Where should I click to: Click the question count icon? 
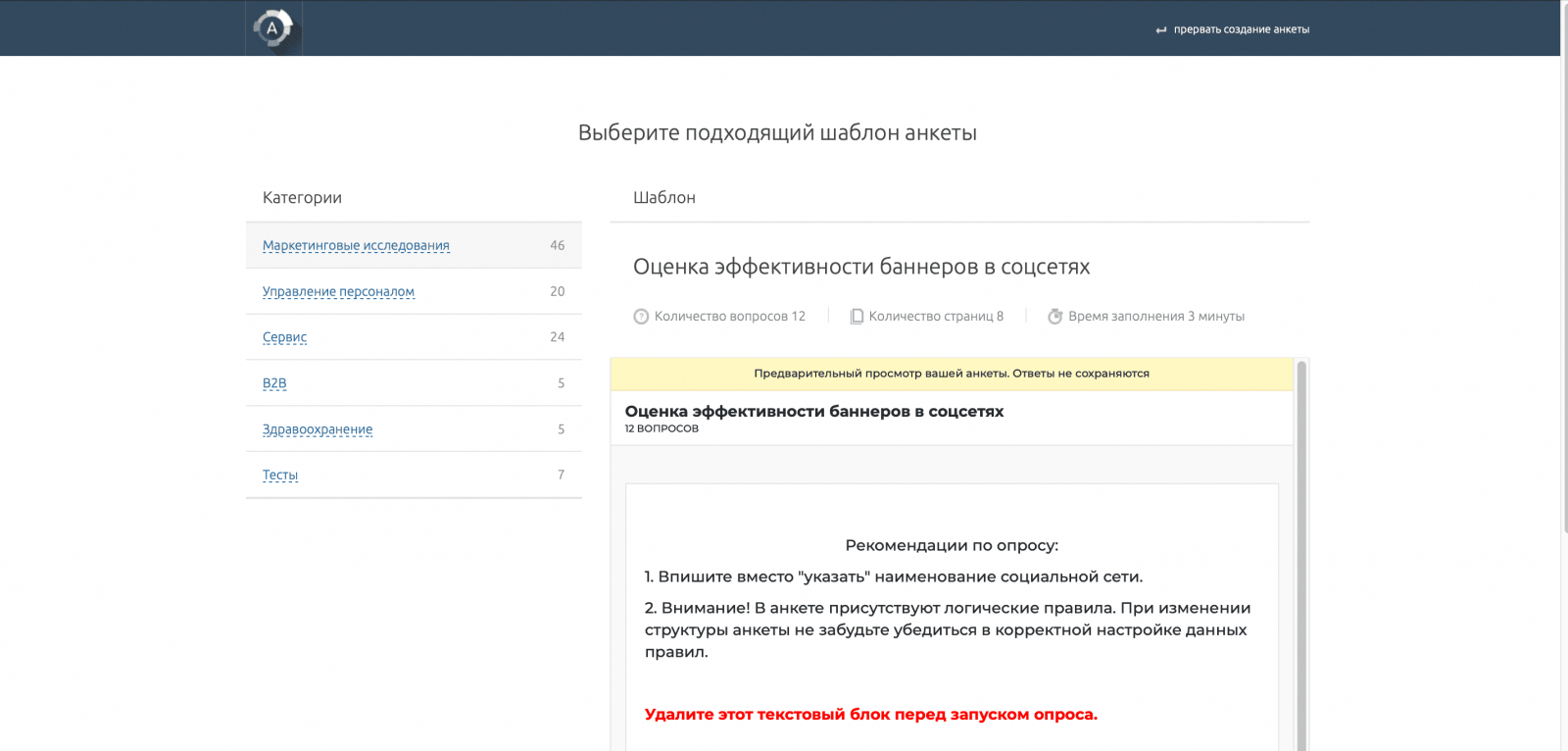click(x=641, y=317)
